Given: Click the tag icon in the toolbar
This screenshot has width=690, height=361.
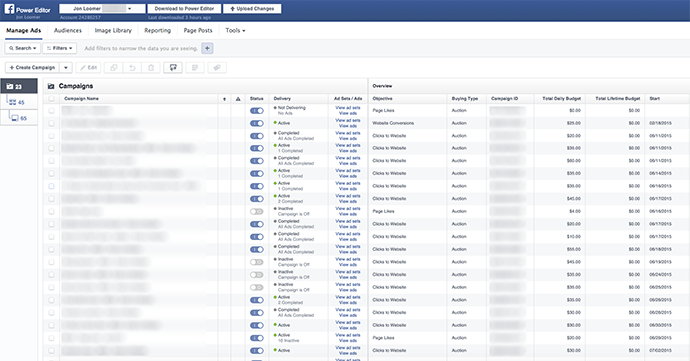Looking at the screenshot, I should pyautogui.click(x=217, y=67).
